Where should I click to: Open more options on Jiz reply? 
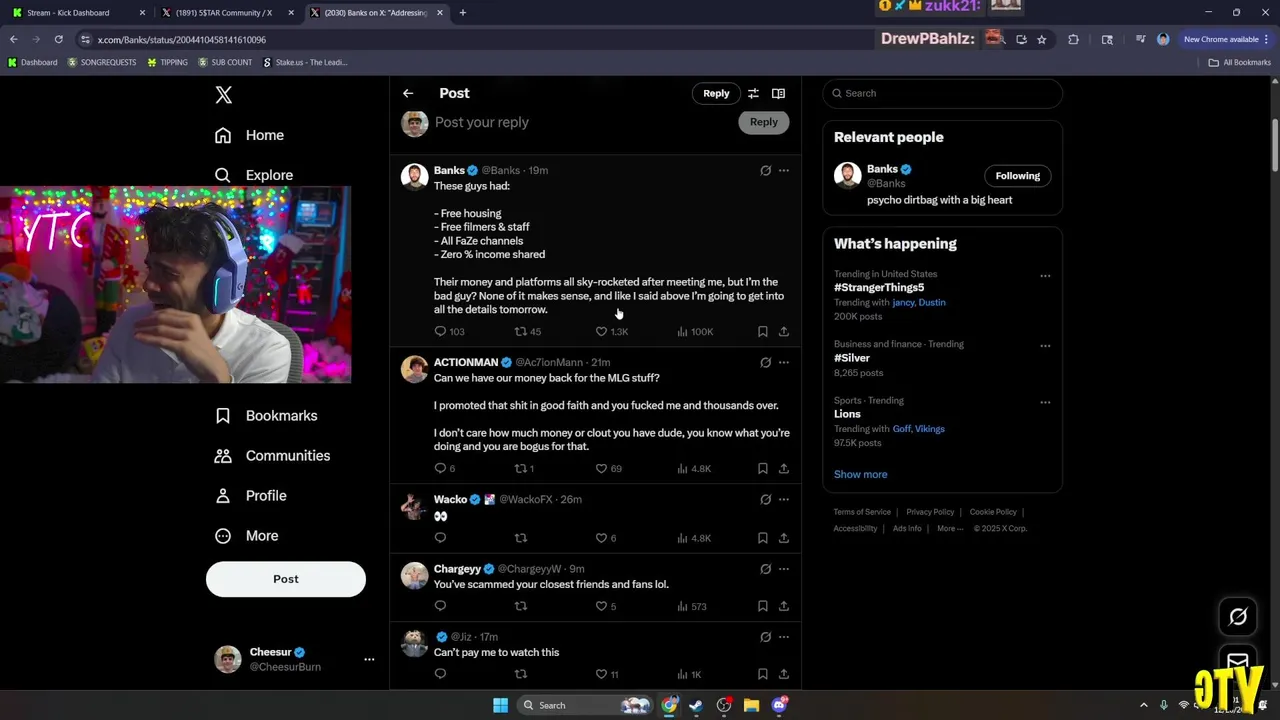point(784,637)
